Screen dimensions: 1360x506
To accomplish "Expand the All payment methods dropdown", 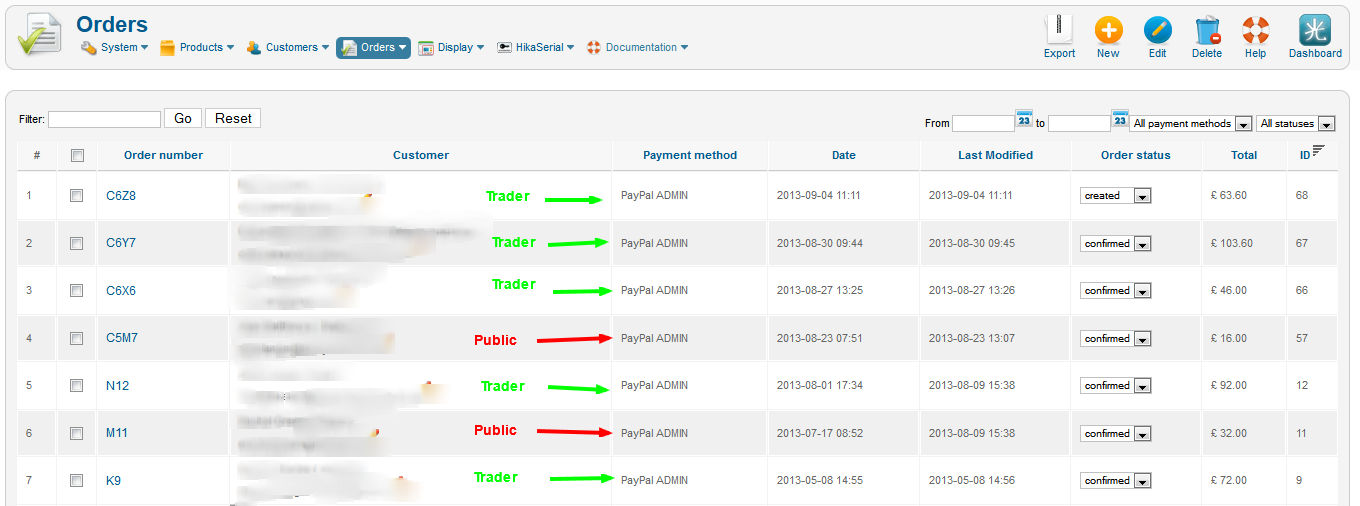I will 1191,123.
